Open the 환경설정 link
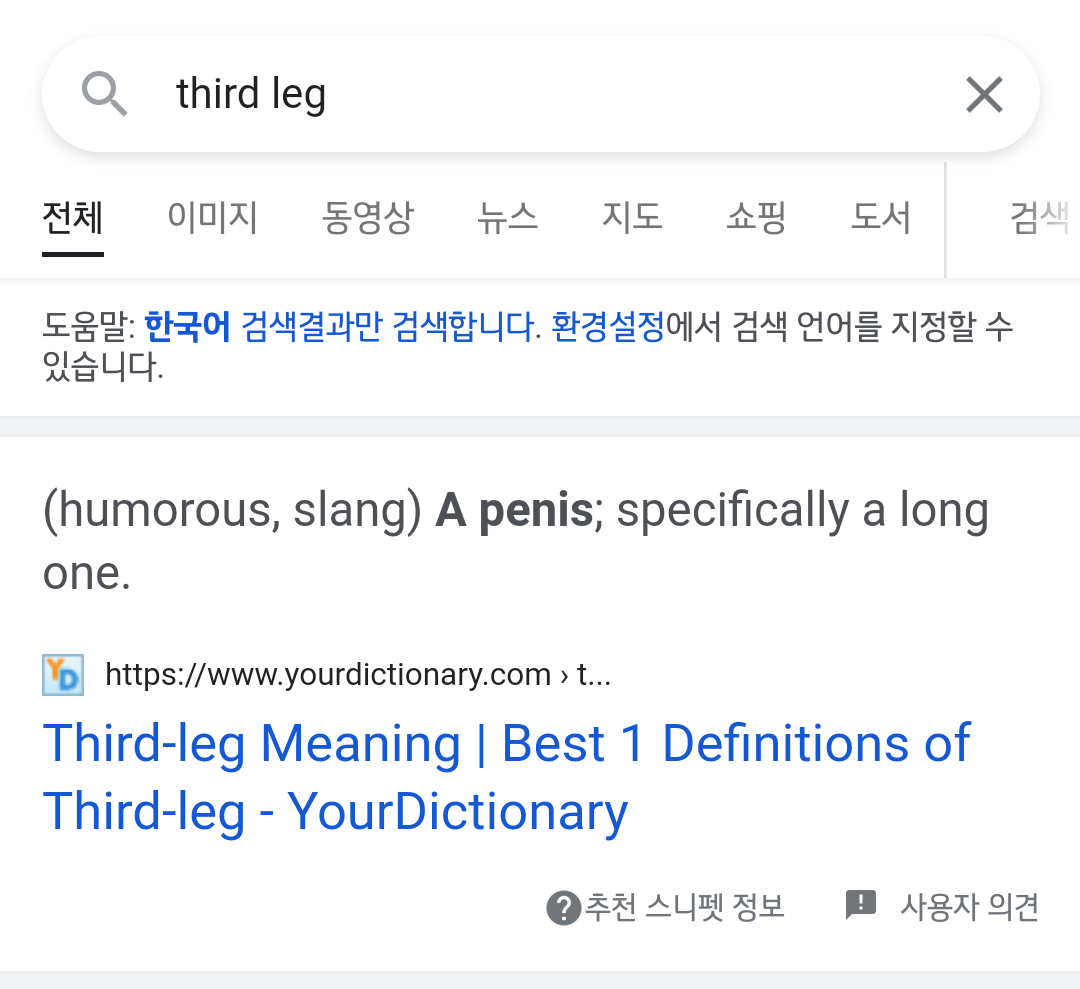 tap(608, 326)
